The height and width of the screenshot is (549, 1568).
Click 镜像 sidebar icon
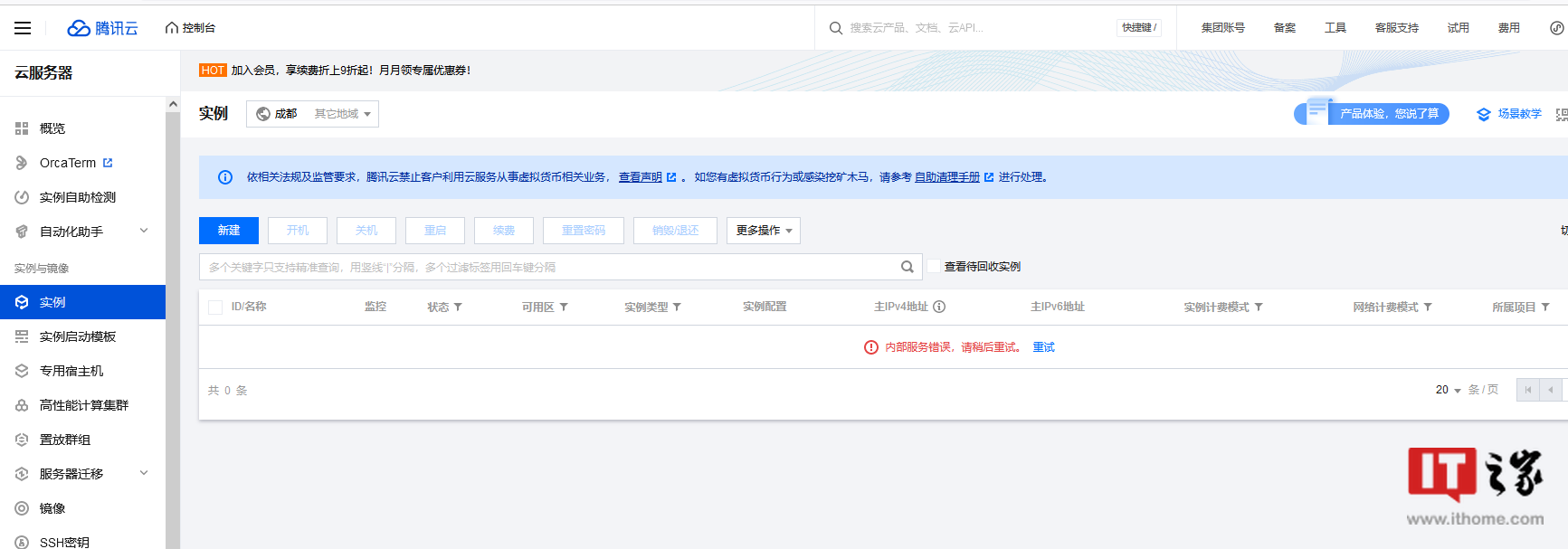[x=22, y=508]
